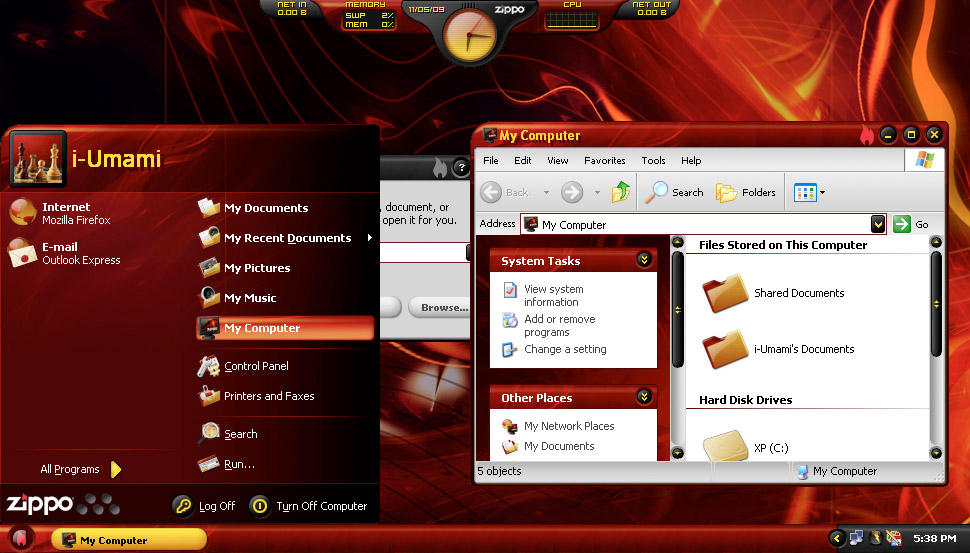Open Control Panel from the Start menu
The width and height of the screenshot is (970, 553).
255,366
